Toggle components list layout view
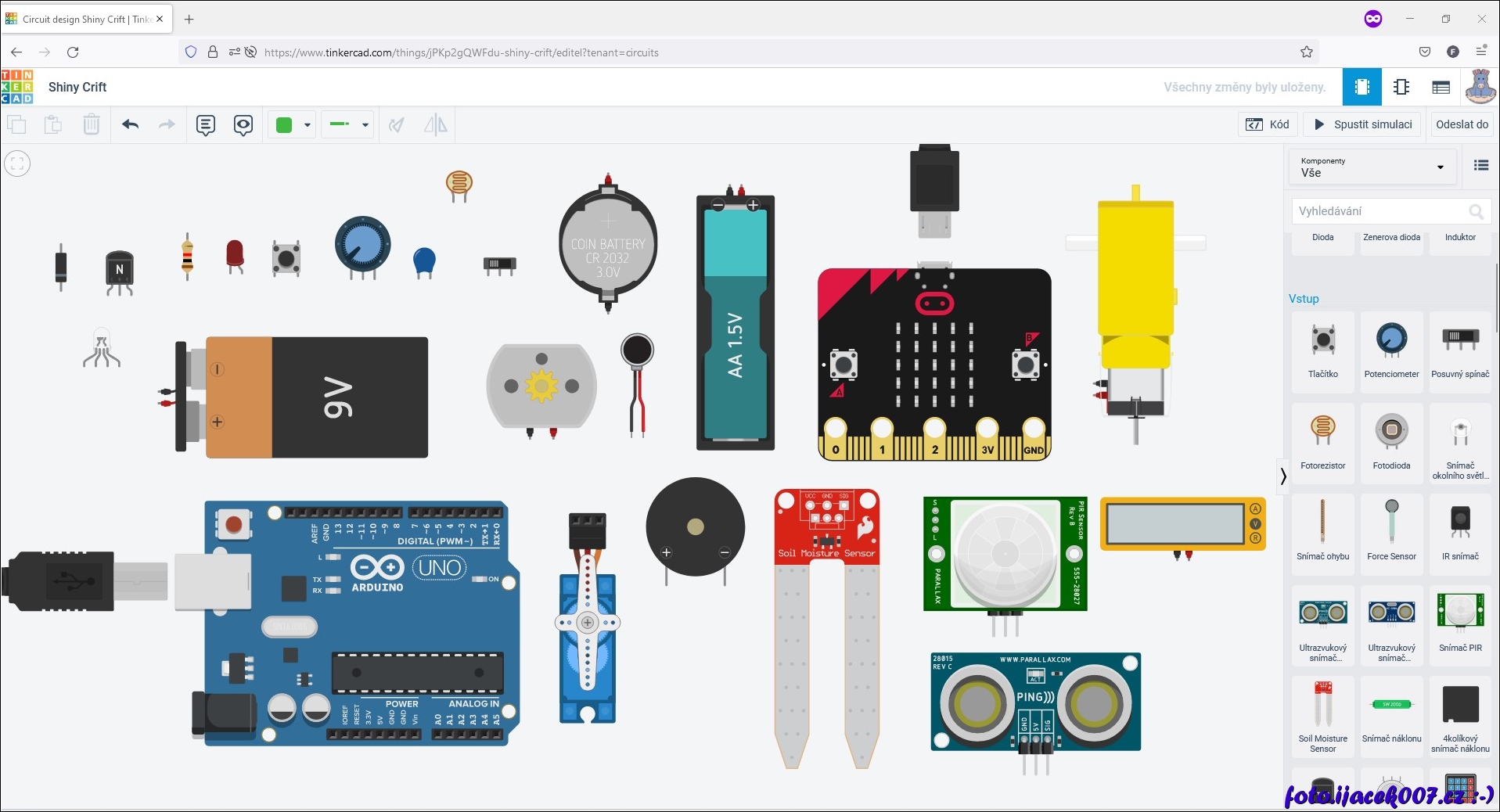Image resolution: width=1500 pixels, height=812 pixels. pos(1480,165)
